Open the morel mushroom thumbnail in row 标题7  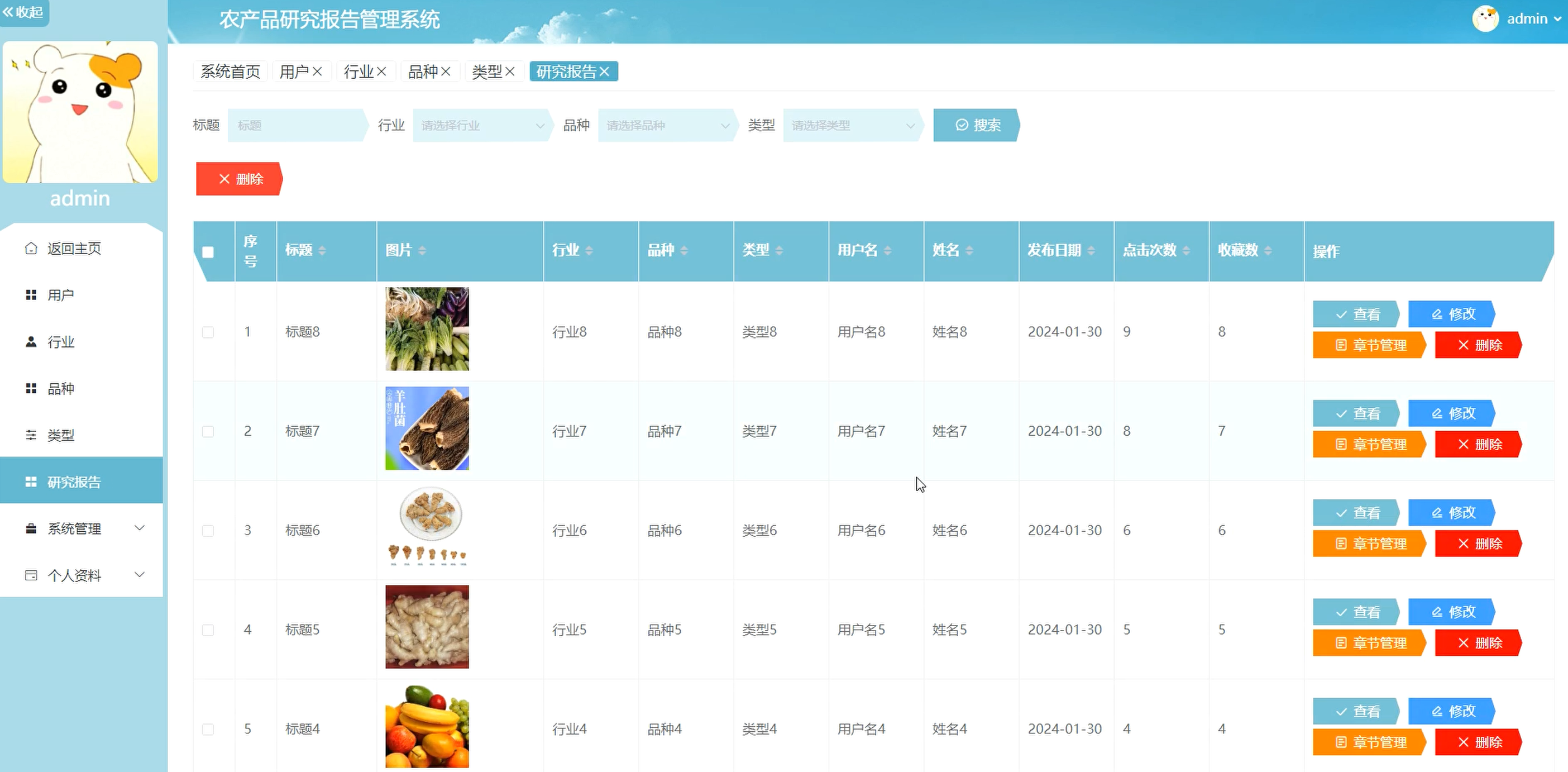[x=427, y=428]
